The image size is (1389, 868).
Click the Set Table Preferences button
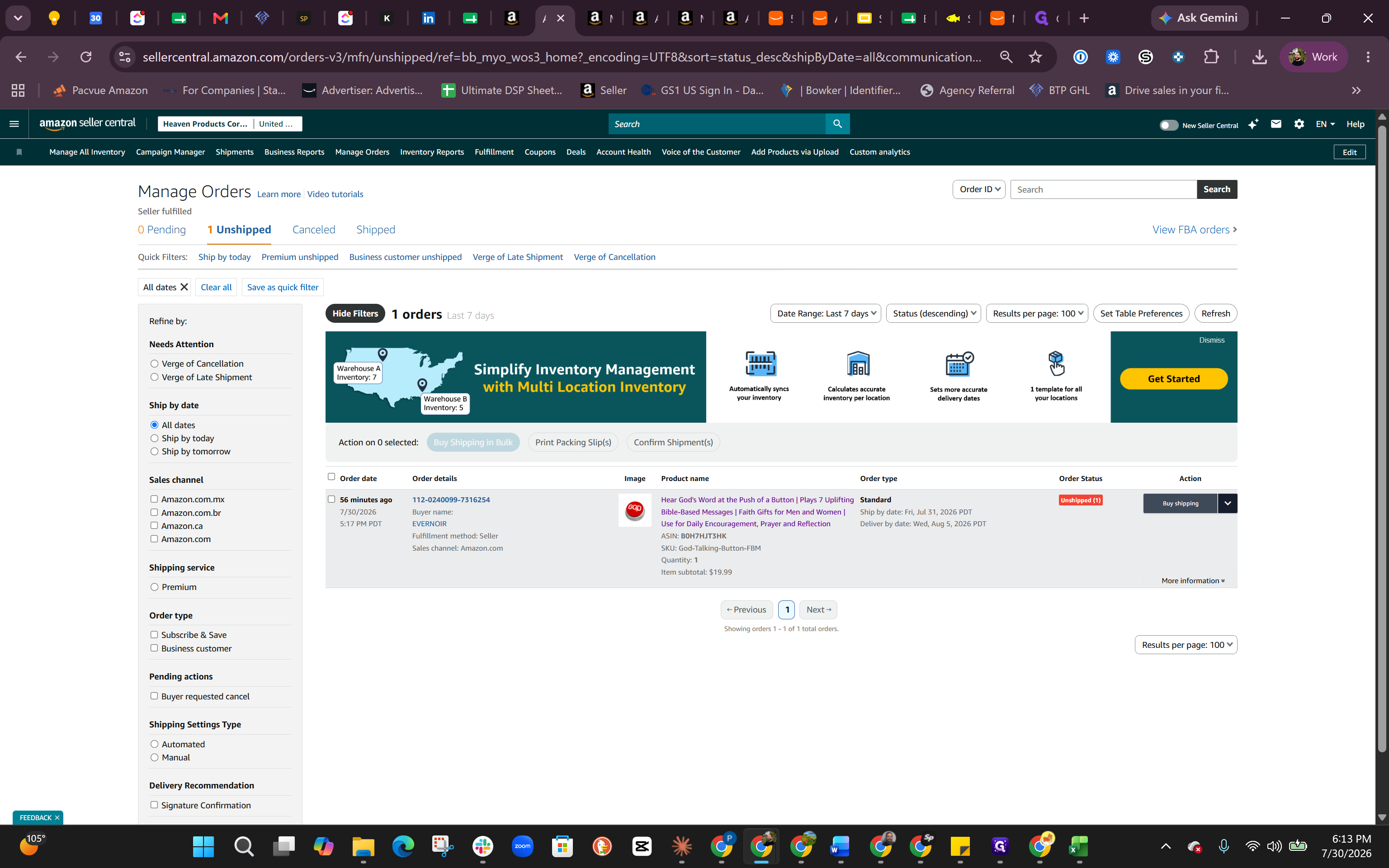coord(1141,313)
